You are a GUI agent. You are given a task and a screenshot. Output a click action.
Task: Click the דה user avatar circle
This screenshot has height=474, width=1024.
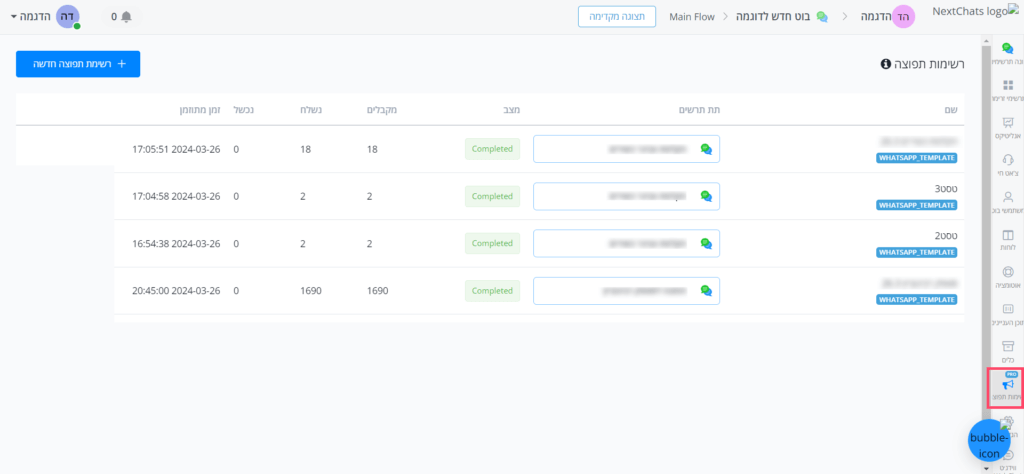[x=67, y=16]
